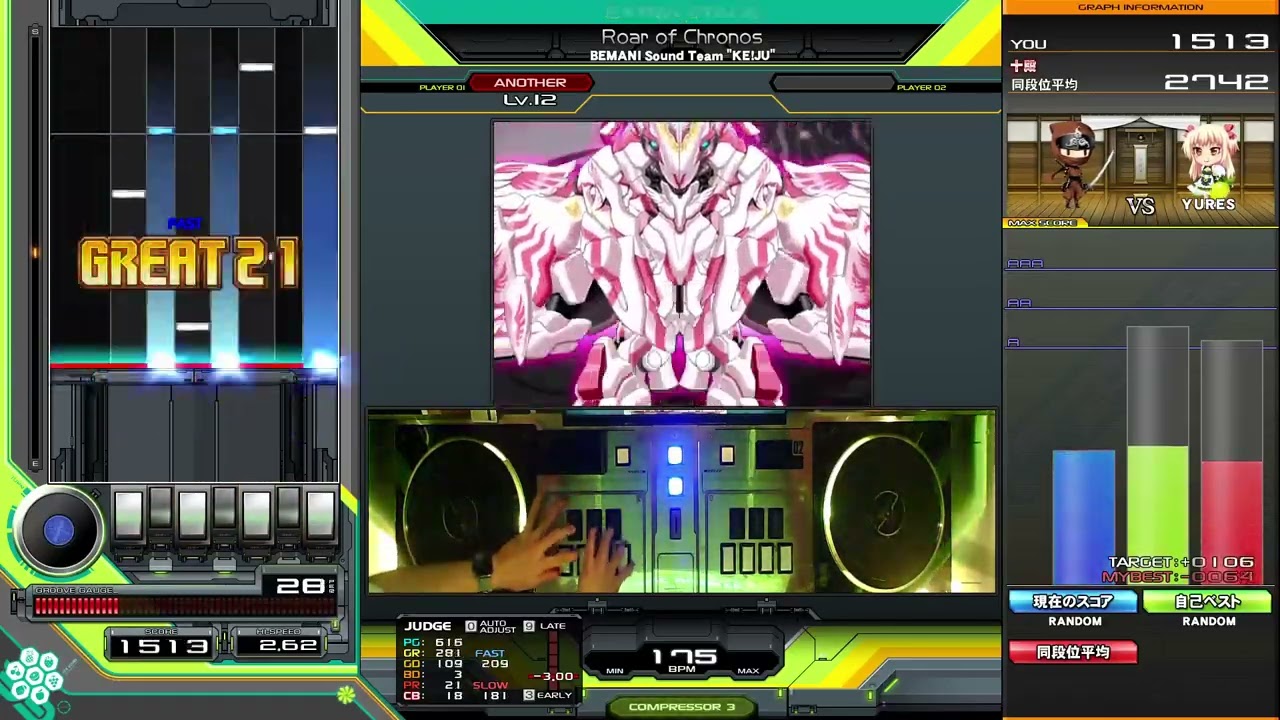Image resolution: width=1280 pixels, height=720 pixels.
Task: Select the ANOTHER difficulty badge
Action: 530,83
